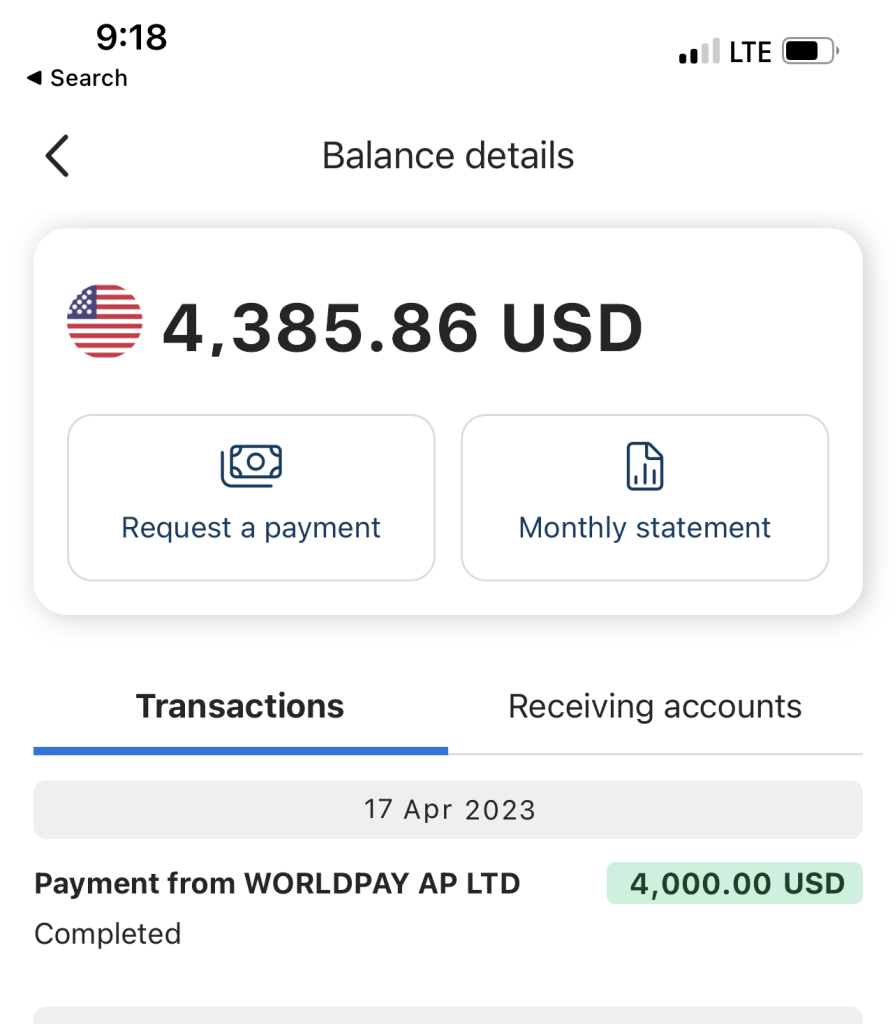895x1024 pixels.
Task: Tap the blue active tab underline
Action: point(240,750)
